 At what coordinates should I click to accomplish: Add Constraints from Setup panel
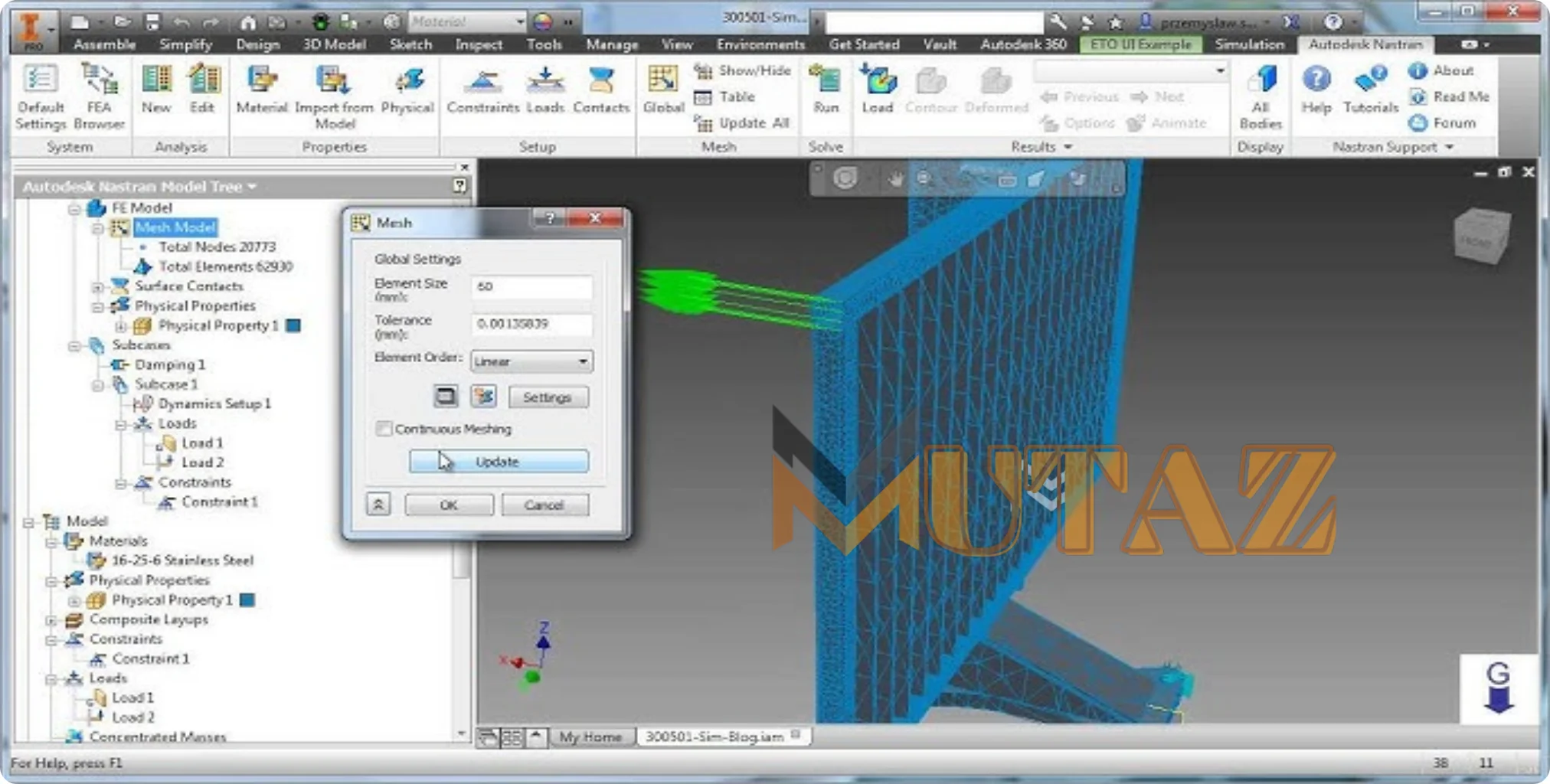pos(483,89)
